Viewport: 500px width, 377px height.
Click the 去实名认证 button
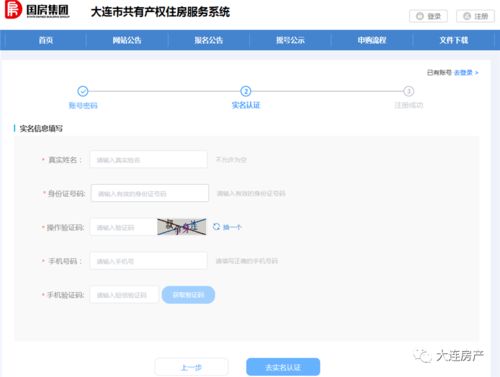pyautogui.click(x=283, y=367)
